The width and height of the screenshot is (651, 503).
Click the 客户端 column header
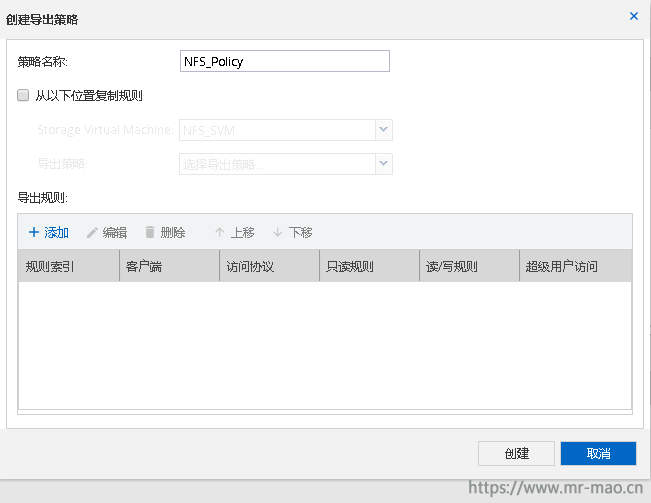tap(169, 266)
